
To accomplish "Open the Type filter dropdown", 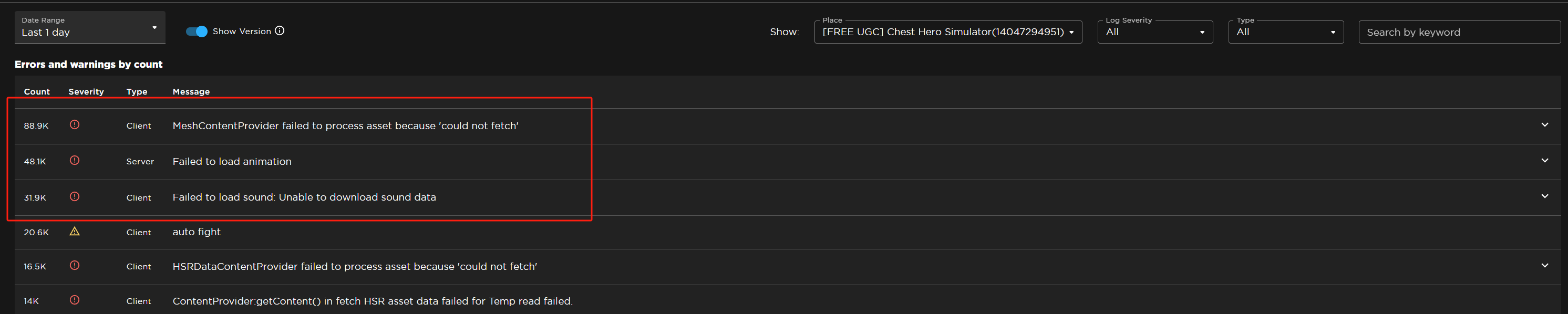I will point(1286,32).
